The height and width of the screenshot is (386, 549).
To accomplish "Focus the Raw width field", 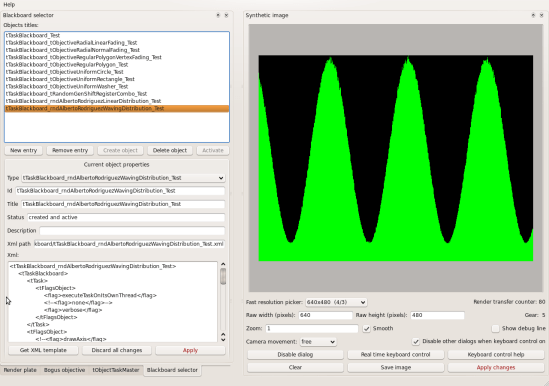I will (325, 315).
